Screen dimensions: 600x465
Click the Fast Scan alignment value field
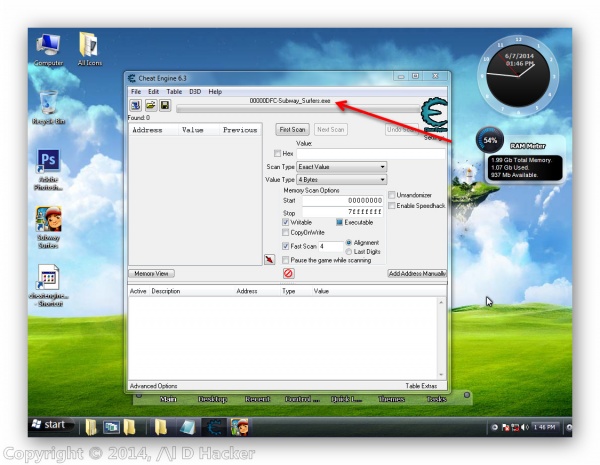(331, 246)
